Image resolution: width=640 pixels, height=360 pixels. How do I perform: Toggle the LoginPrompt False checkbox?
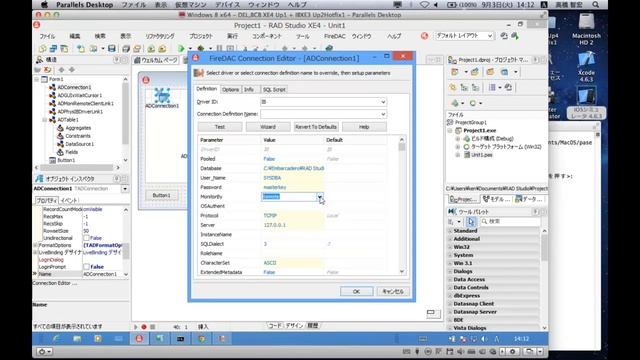click(86, 267)
